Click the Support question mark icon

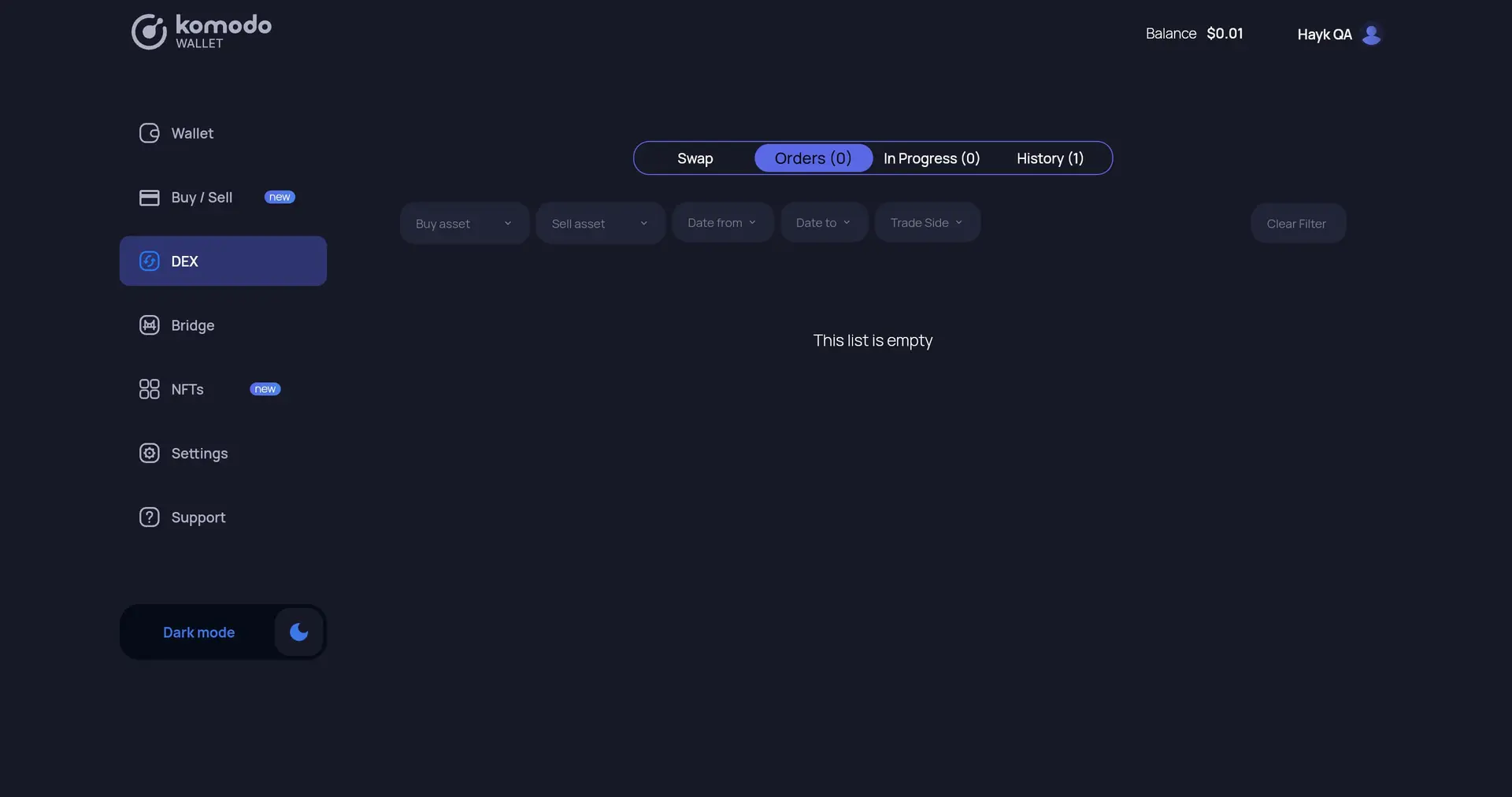(149, 517)
